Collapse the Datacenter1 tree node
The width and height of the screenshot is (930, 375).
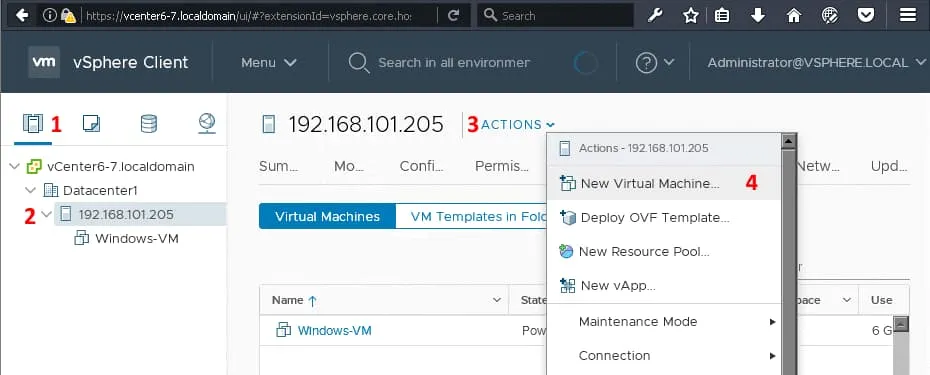tap(30, 190)
